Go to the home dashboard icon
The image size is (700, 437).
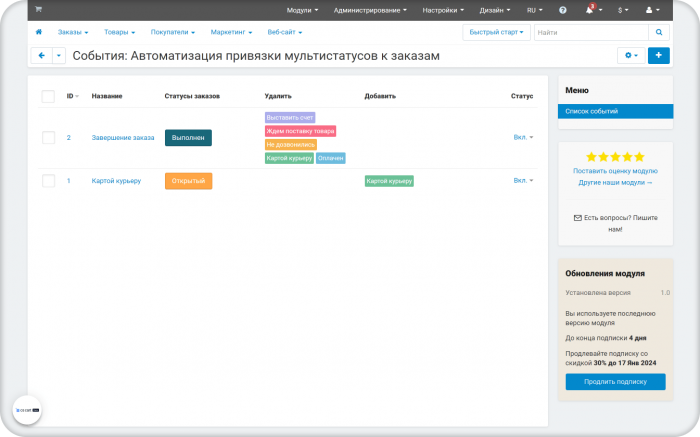[x=39, y=32]
